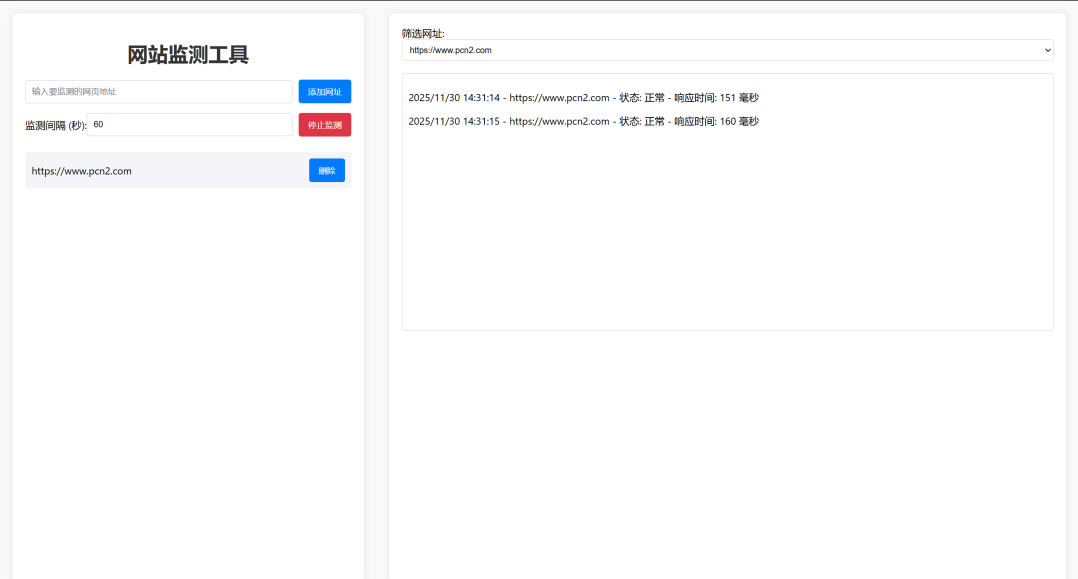1078x579 pixels.
Task: Click 状态: 正常 in the first log line
Action: [641, 98]
